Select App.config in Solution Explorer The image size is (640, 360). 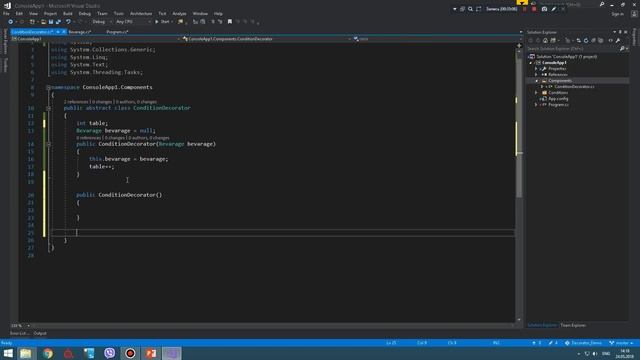click(x=558, y=99)
